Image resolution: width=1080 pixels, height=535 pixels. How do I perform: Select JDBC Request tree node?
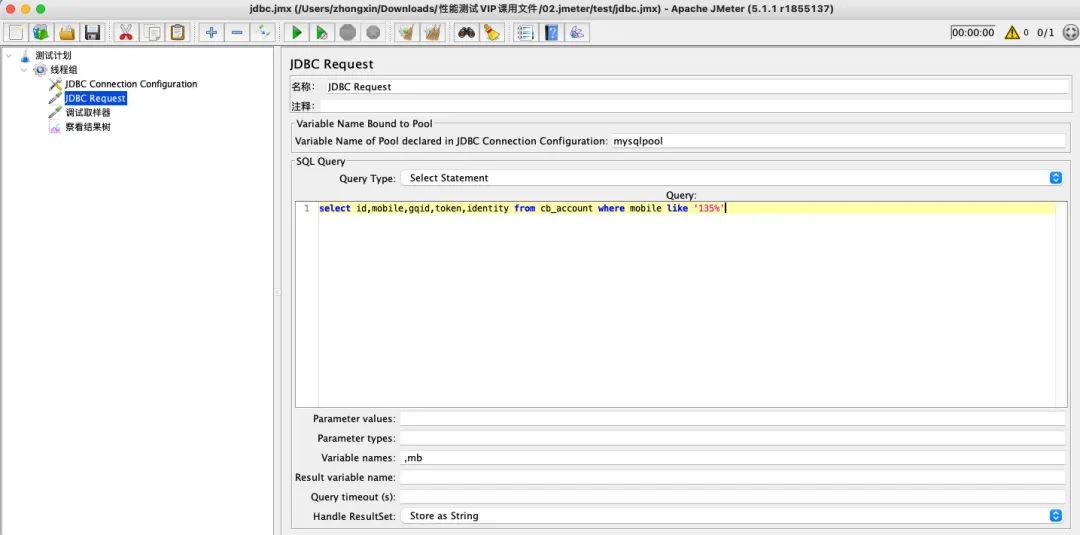tap(95, 98)
